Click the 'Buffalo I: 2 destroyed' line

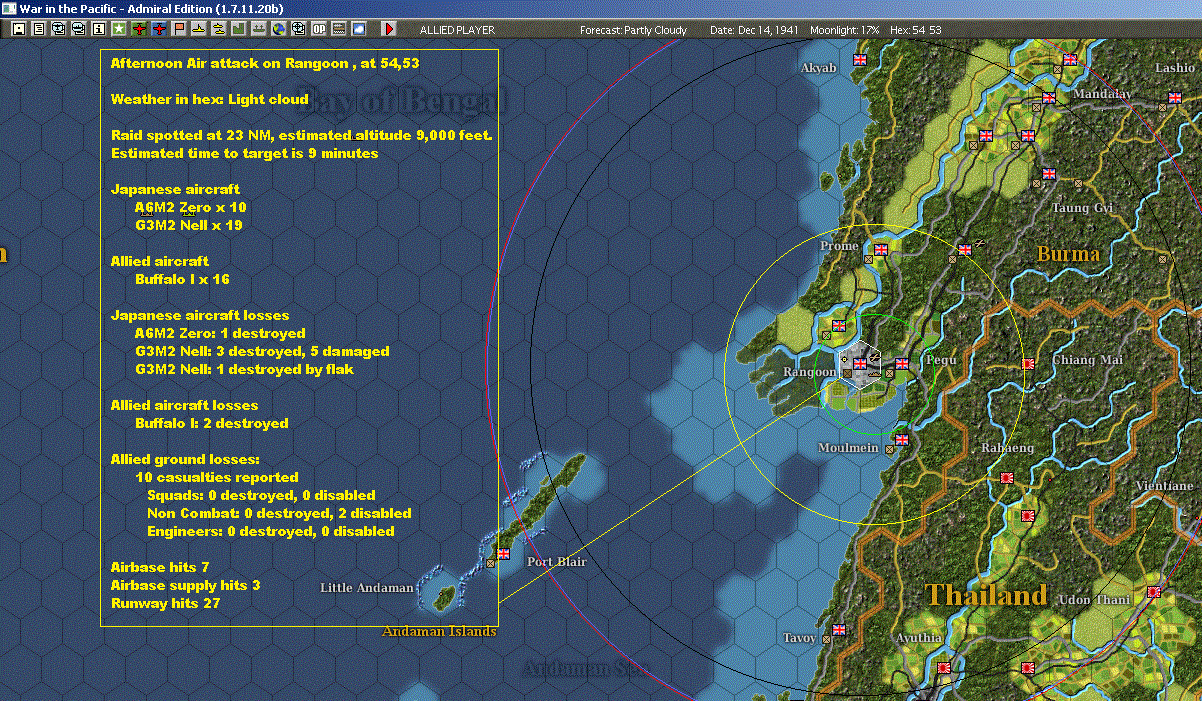click(x=212, y=423)
